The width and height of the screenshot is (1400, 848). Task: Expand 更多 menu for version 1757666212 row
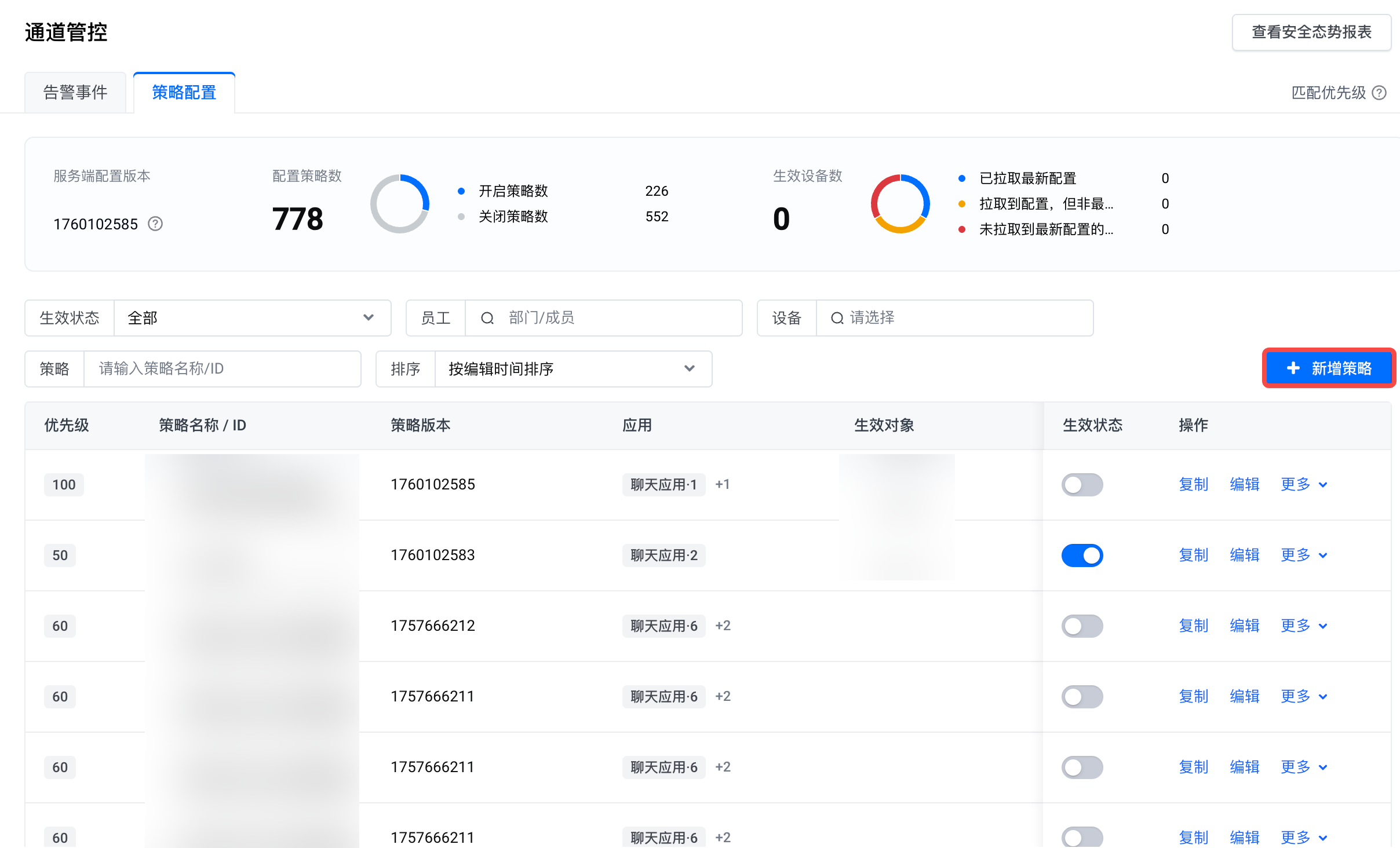1304,626
